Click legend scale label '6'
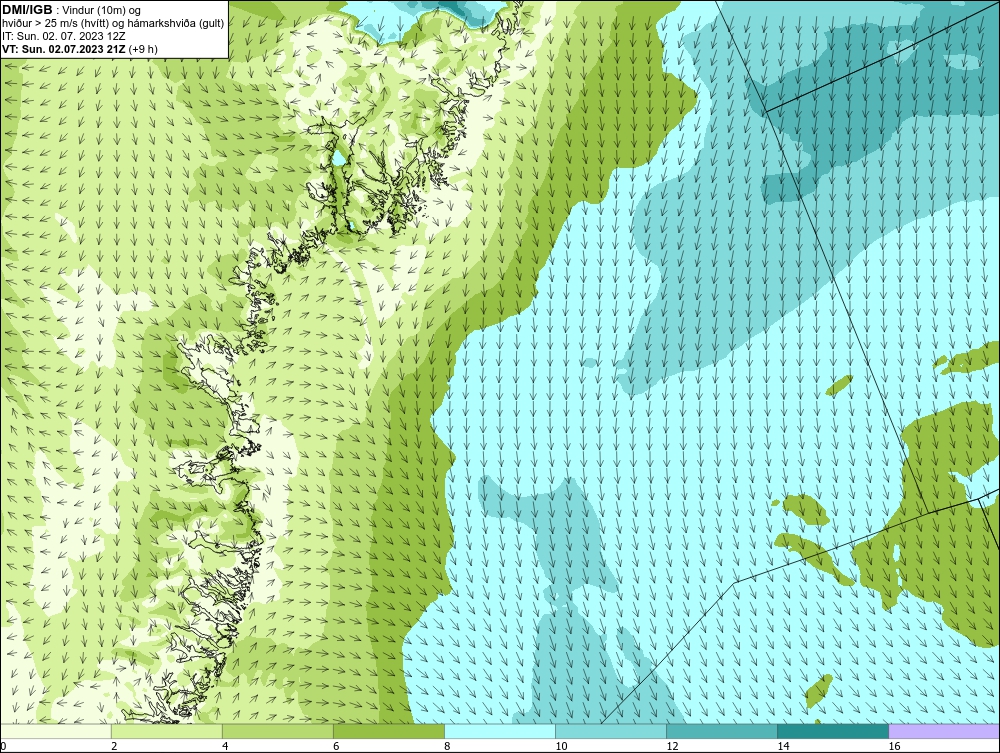 click(x=336, y=746)
